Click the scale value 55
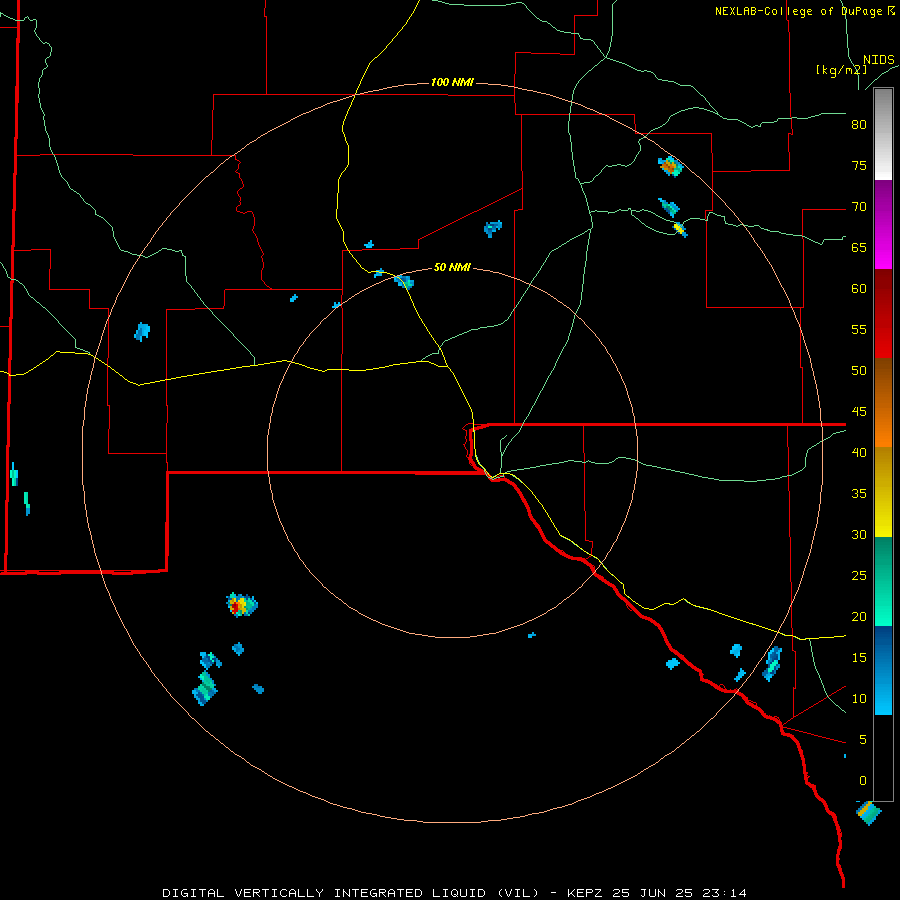 click(x=859, y=329)
